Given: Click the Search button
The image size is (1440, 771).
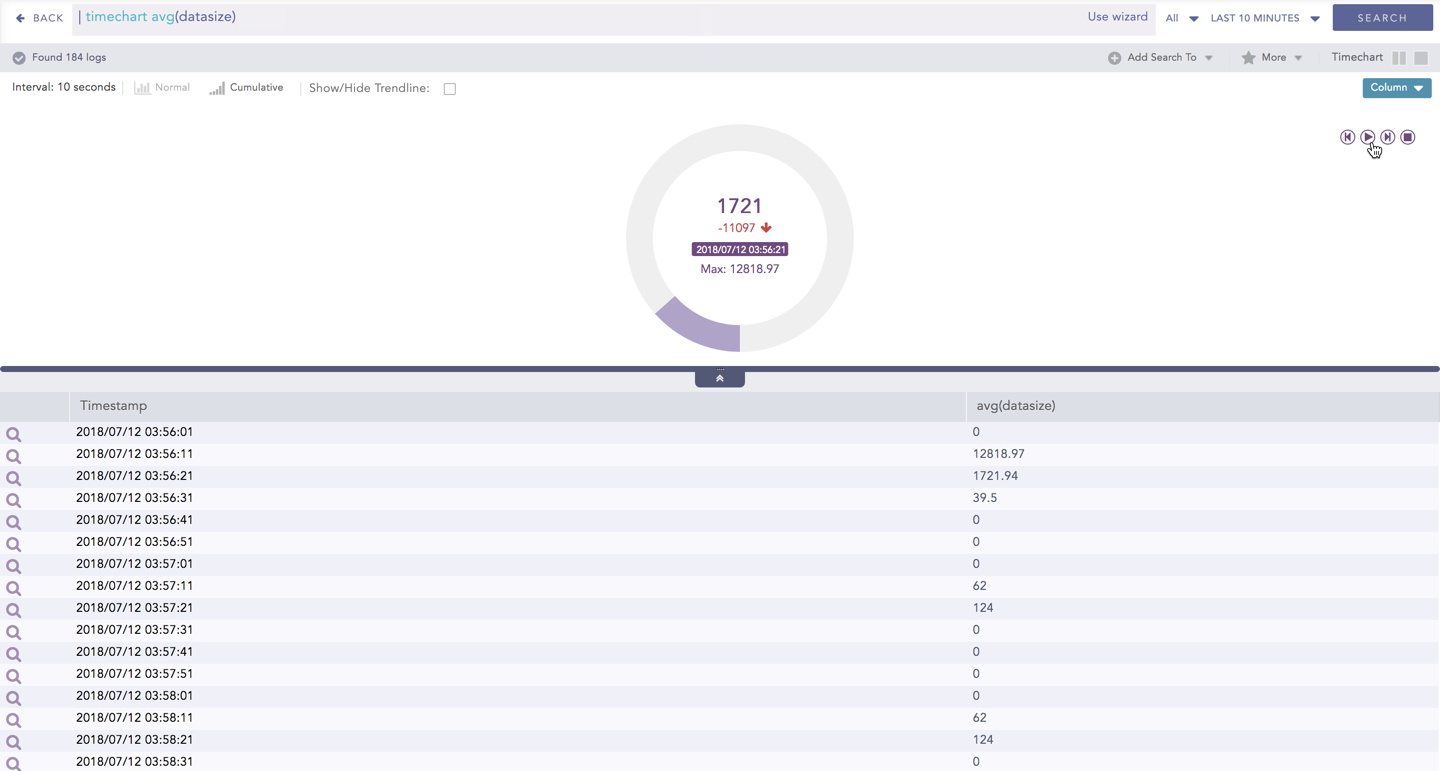Looking at the screenshot, I should pyautogui.click(x=1382, y=18).
